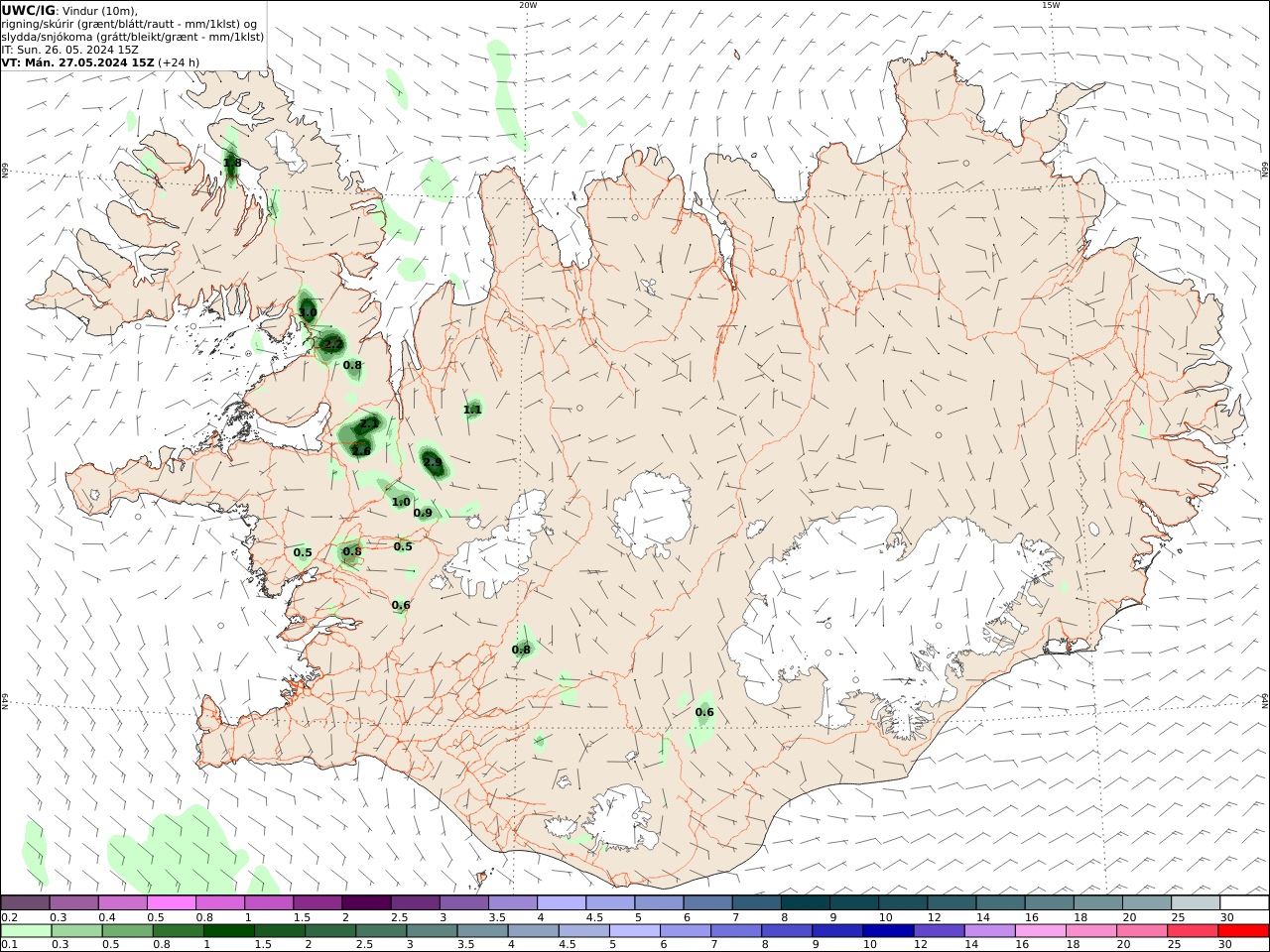Click the pale grey snow swatch starting at 25
This screenshot has height=952, width=1270.
pos(1195,902)
